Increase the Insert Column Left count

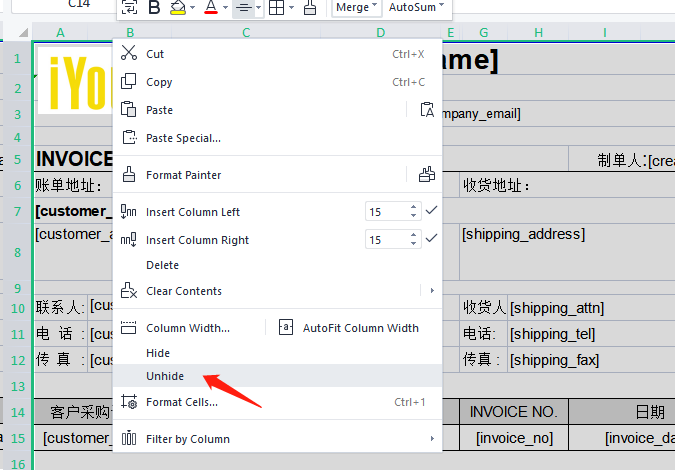pos(413,207)
